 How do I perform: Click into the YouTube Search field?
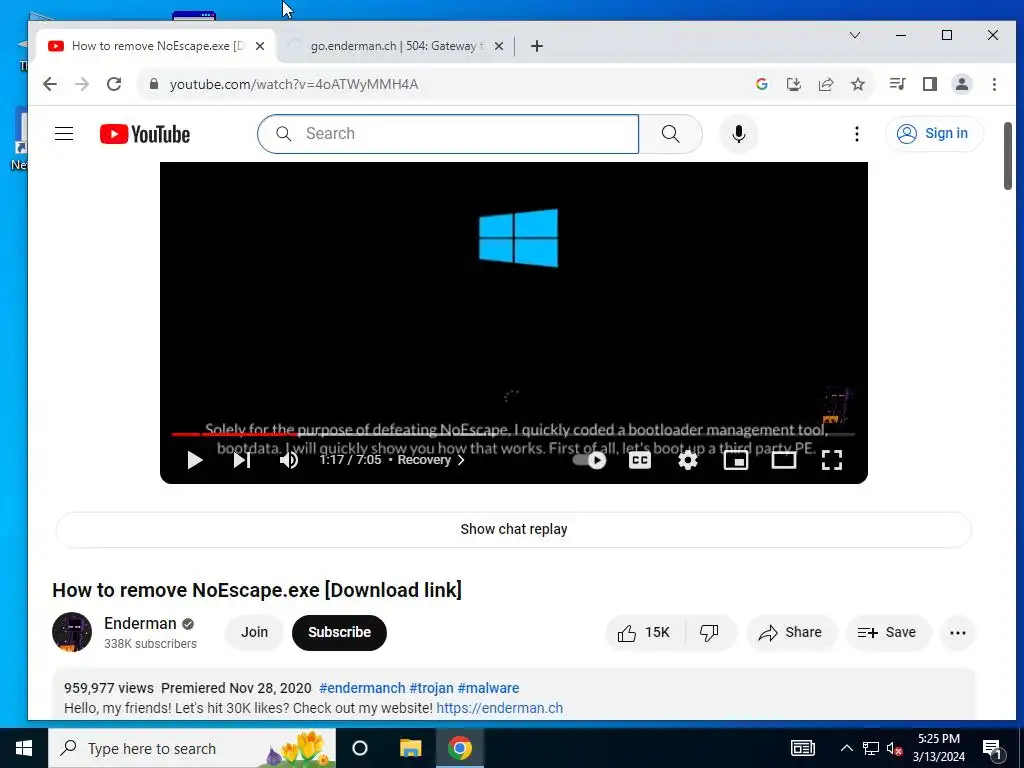pyautogui.click(x=448, y=134)
